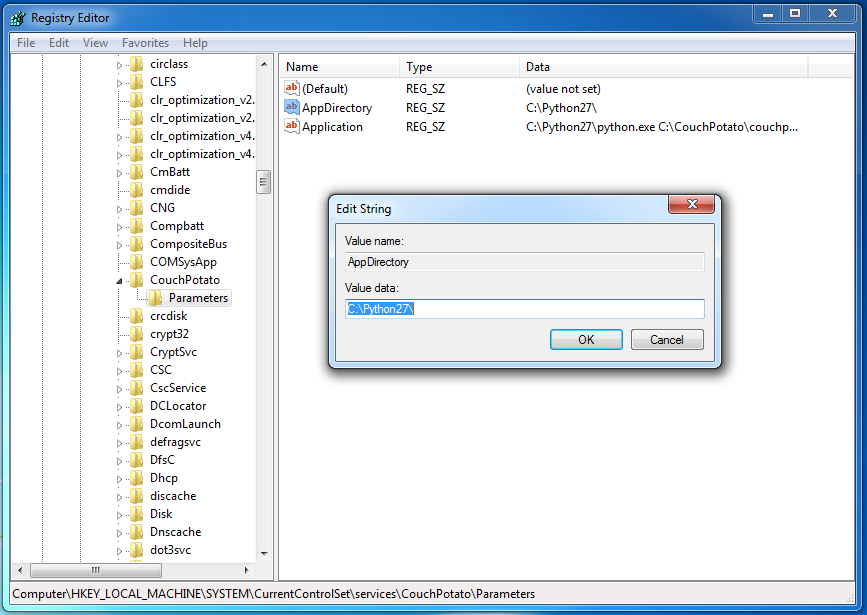Select the Parameters key label

coord(198,298)
